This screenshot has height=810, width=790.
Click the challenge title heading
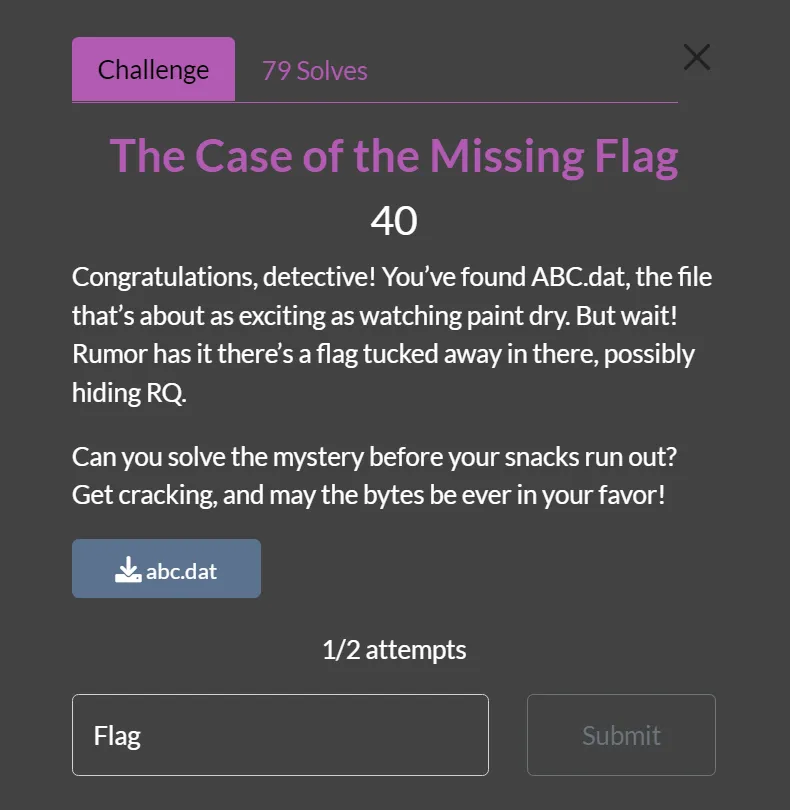[394, 156]
